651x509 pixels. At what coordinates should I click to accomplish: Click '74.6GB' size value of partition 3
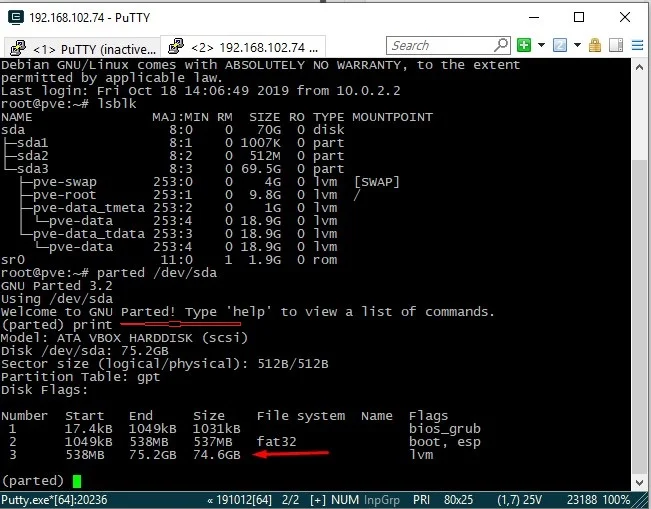(217, 455)
